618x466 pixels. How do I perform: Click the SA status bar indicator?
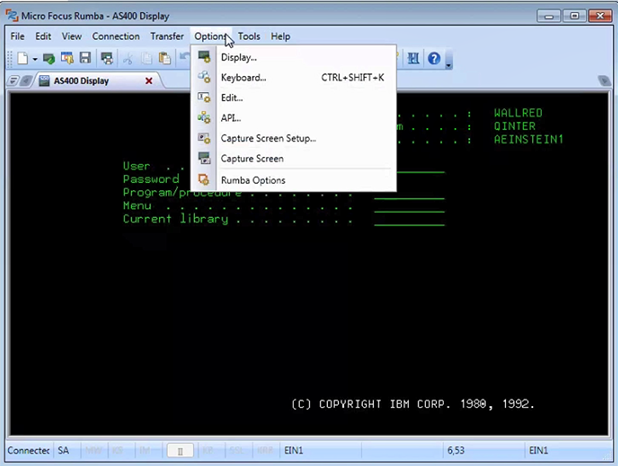pyautogui.click(x=63, y=450)
